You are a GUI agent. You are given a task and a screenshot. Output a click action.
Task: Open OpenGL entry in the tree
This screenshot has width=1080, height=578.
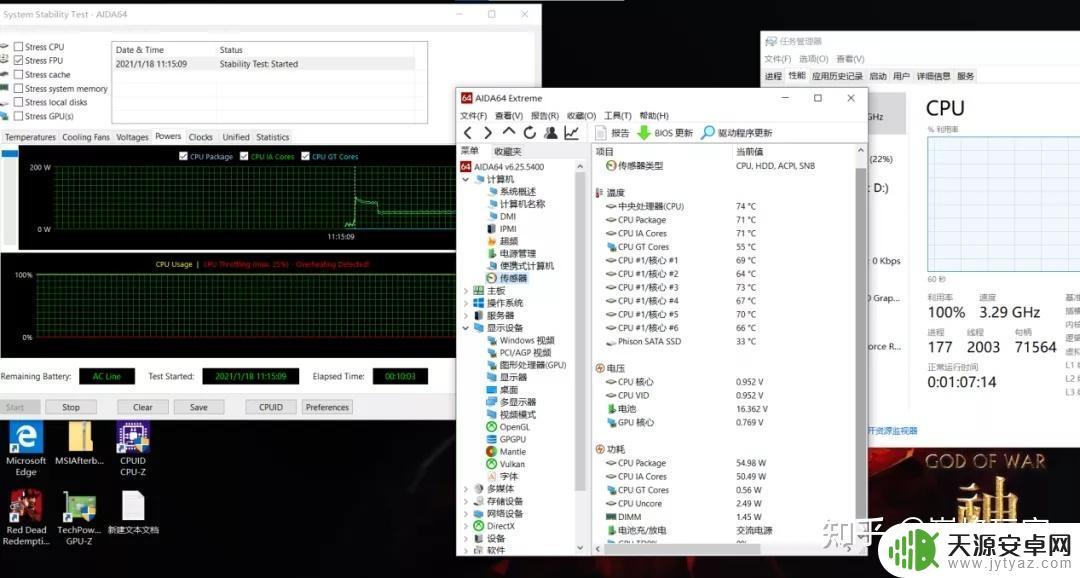click(x=508, y=427)
